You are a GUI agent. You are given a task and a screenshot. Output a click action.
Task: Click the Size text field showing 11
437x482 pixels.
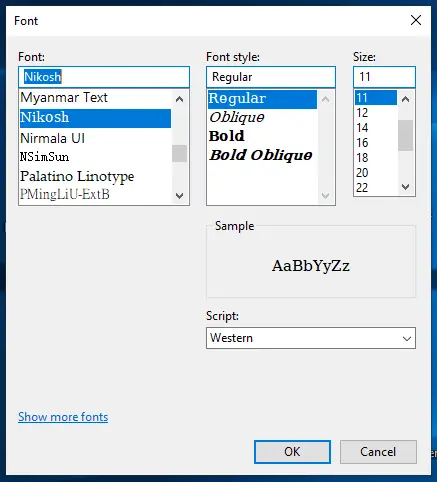(x=384, y=77)
